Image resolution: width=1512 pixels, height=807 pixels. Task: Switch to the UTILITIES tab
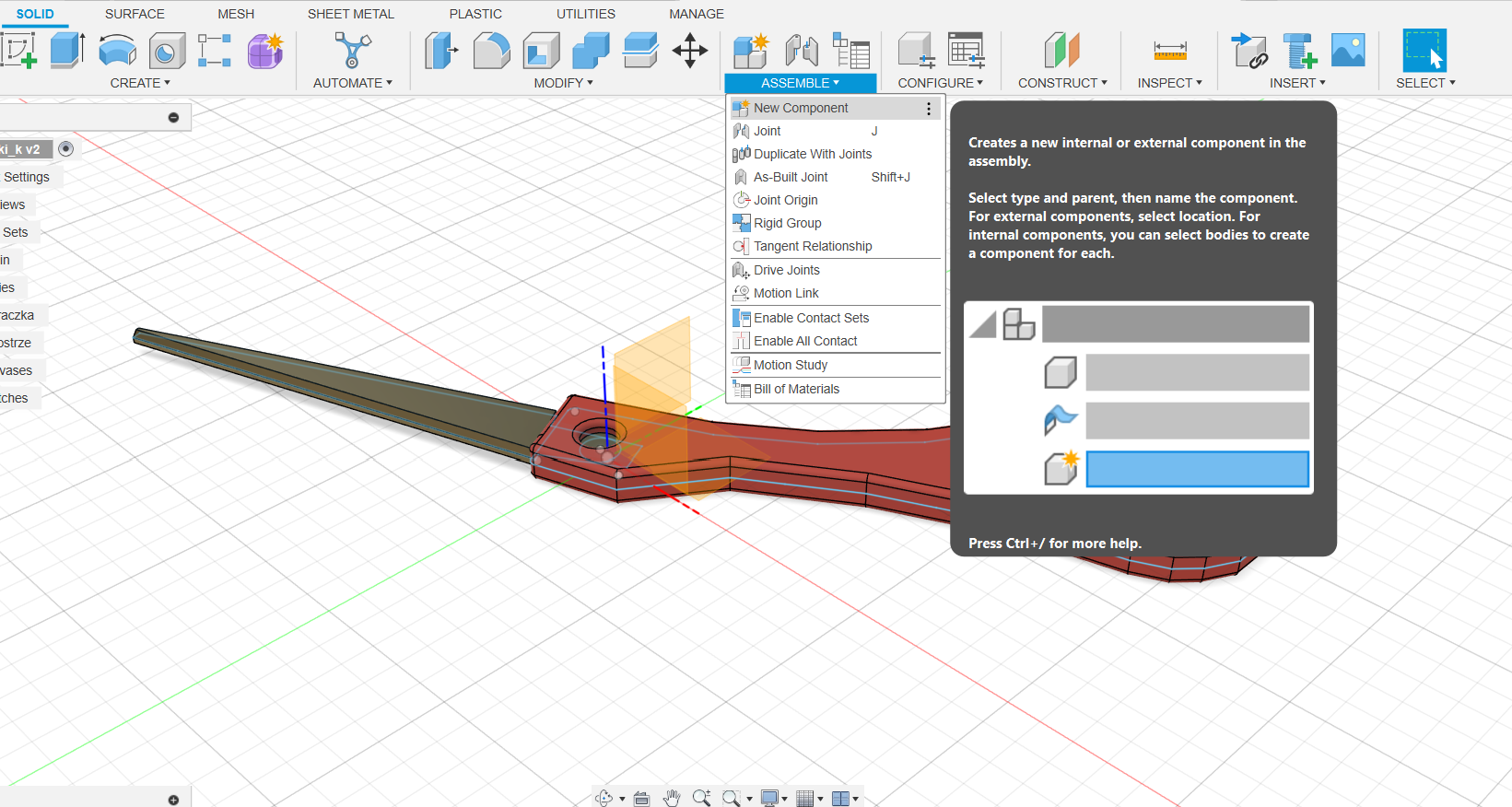(x=586, y=14)
